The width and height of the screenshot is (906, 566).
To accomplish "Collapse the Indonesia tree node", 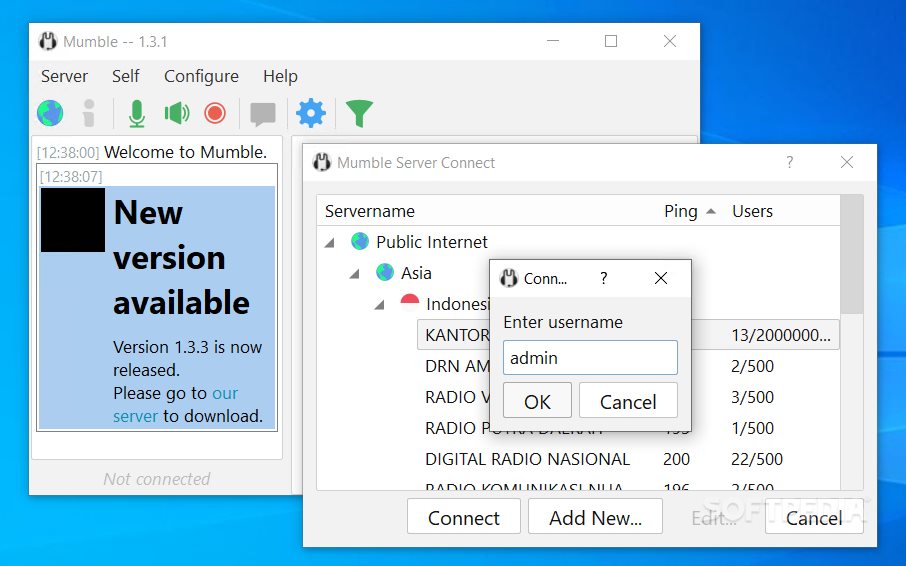I will point(380,305).
